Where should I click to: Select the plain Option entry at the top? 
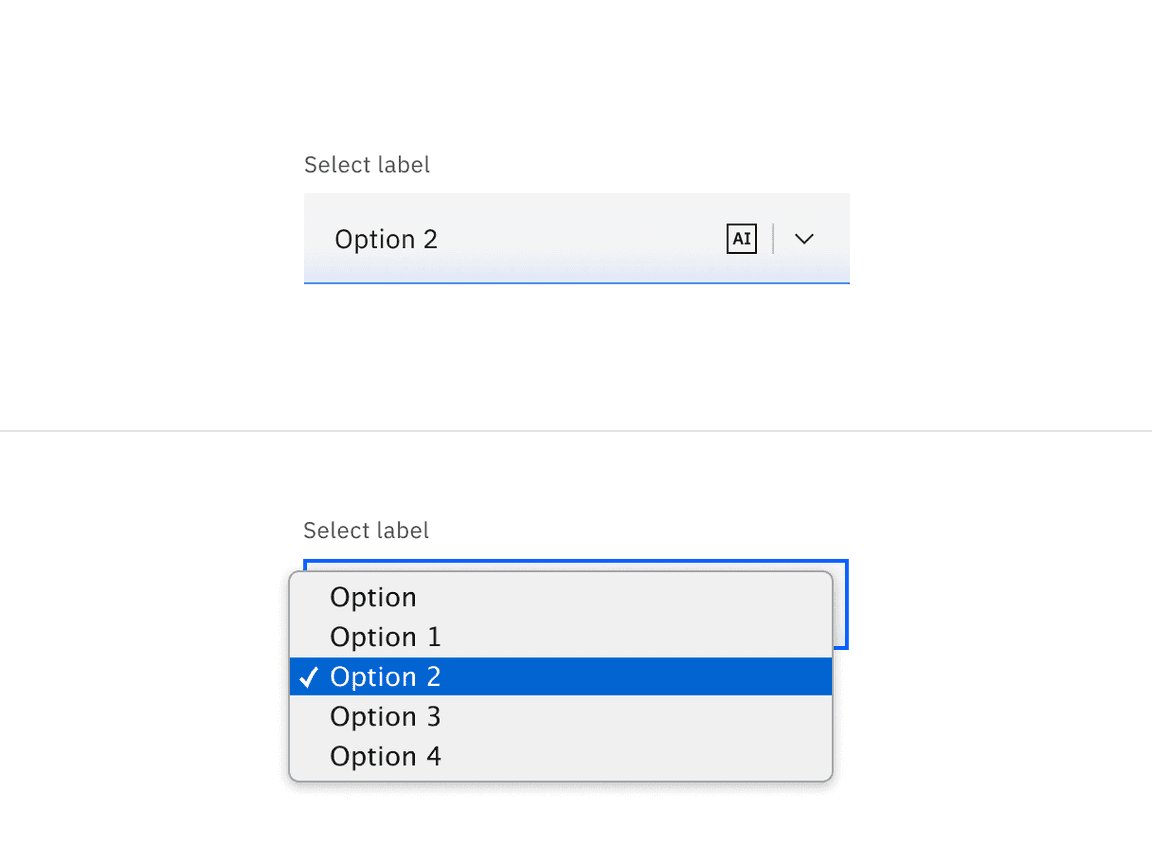coord(373,597)
